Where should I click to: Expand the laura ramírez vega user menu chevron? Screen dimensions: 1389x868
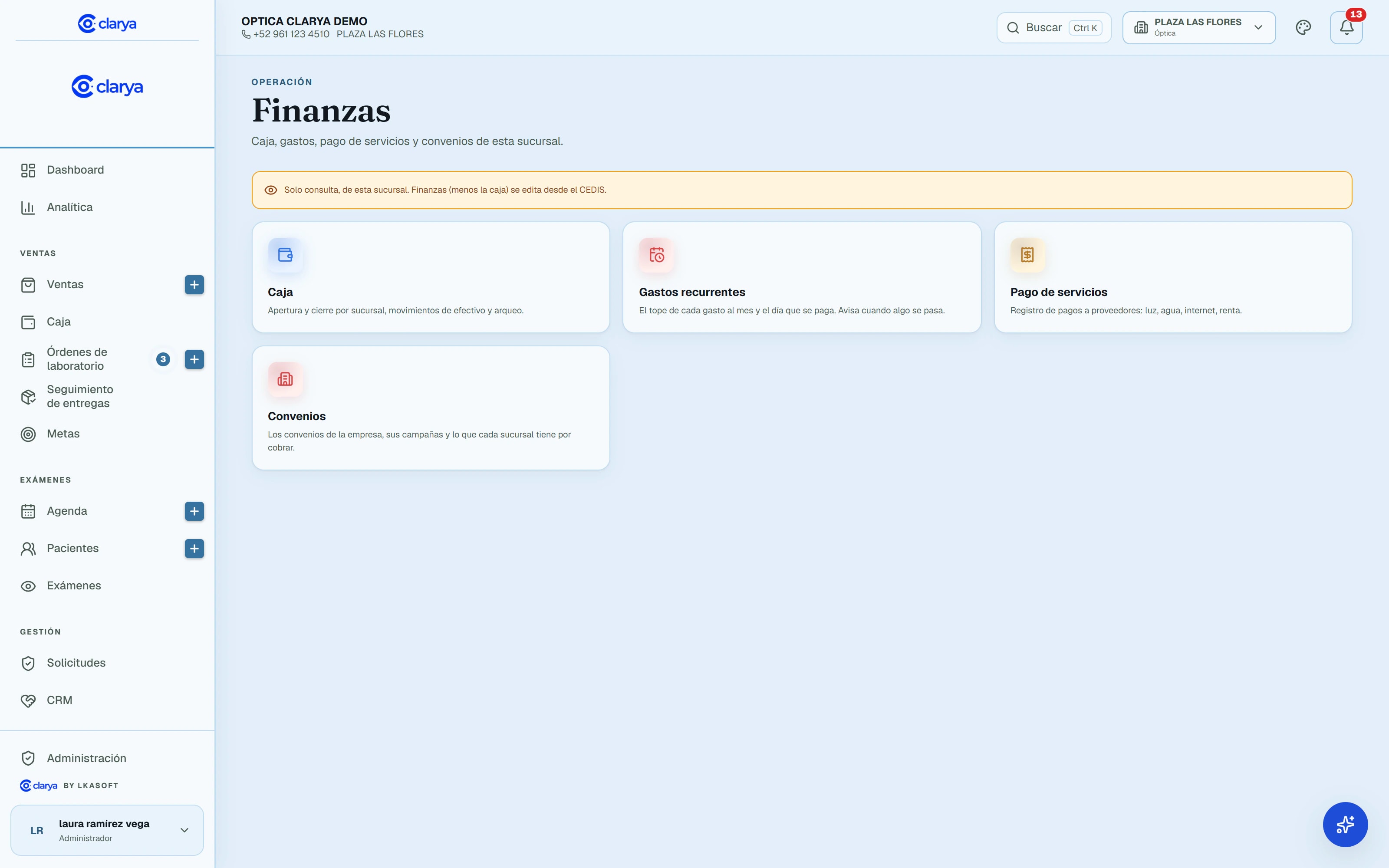point(184,830)
